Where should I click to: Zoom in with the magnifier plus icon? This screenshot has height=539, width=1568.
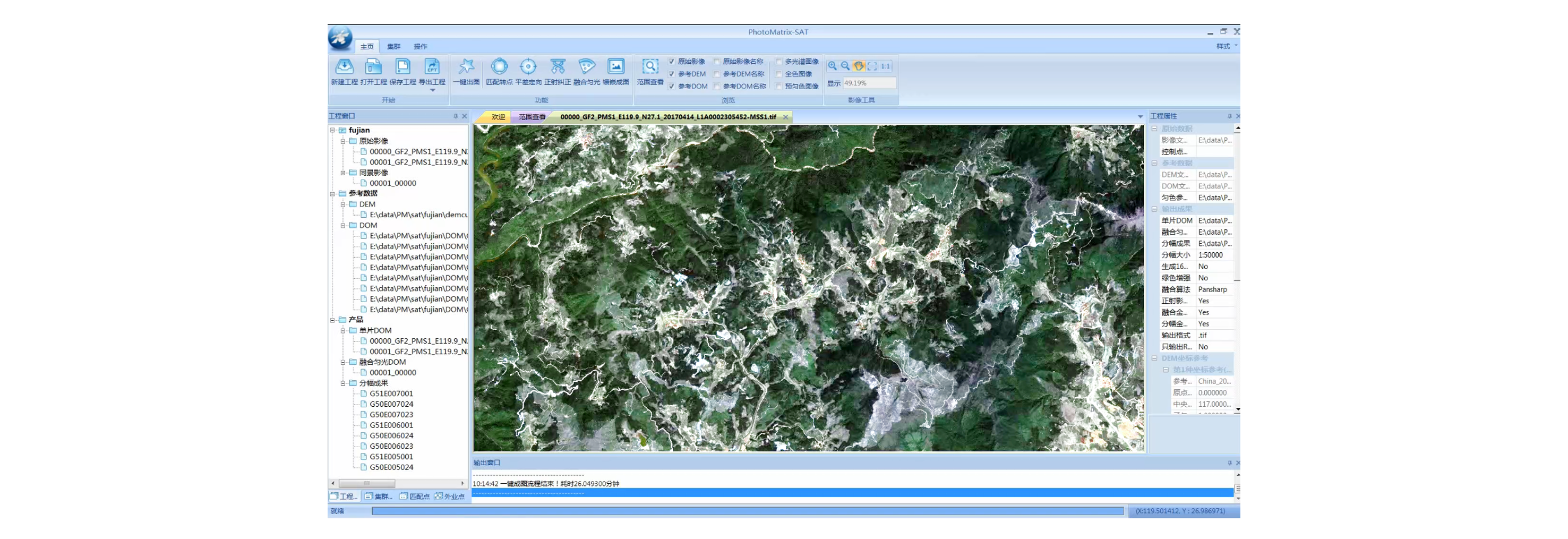coord(832,66)
